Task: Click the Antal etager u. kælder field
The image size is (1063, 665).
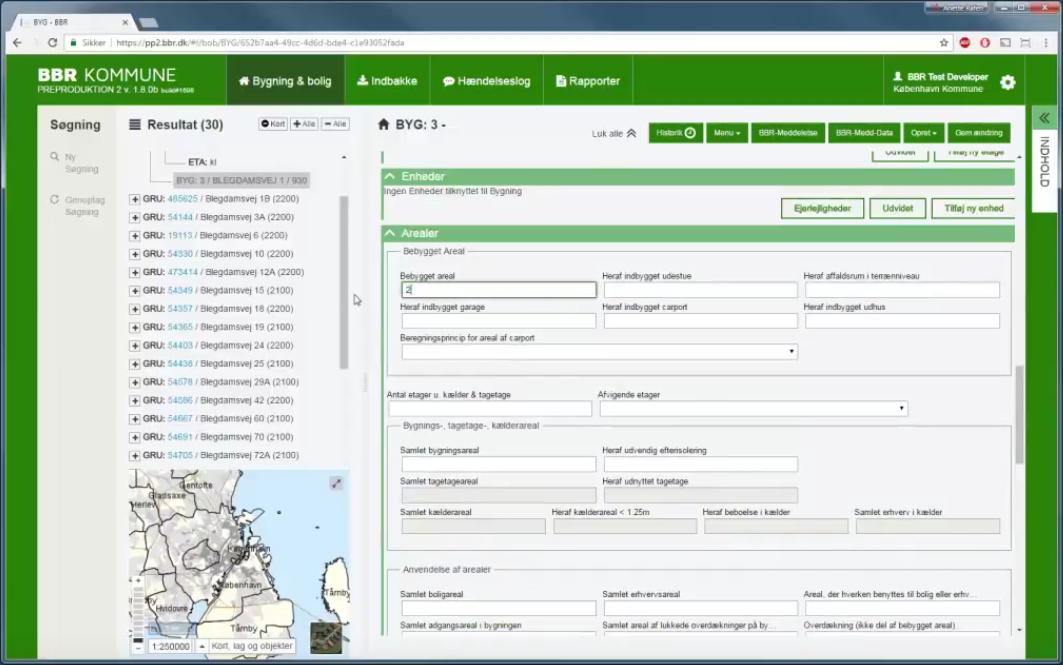Action: [x=490, y=409]
